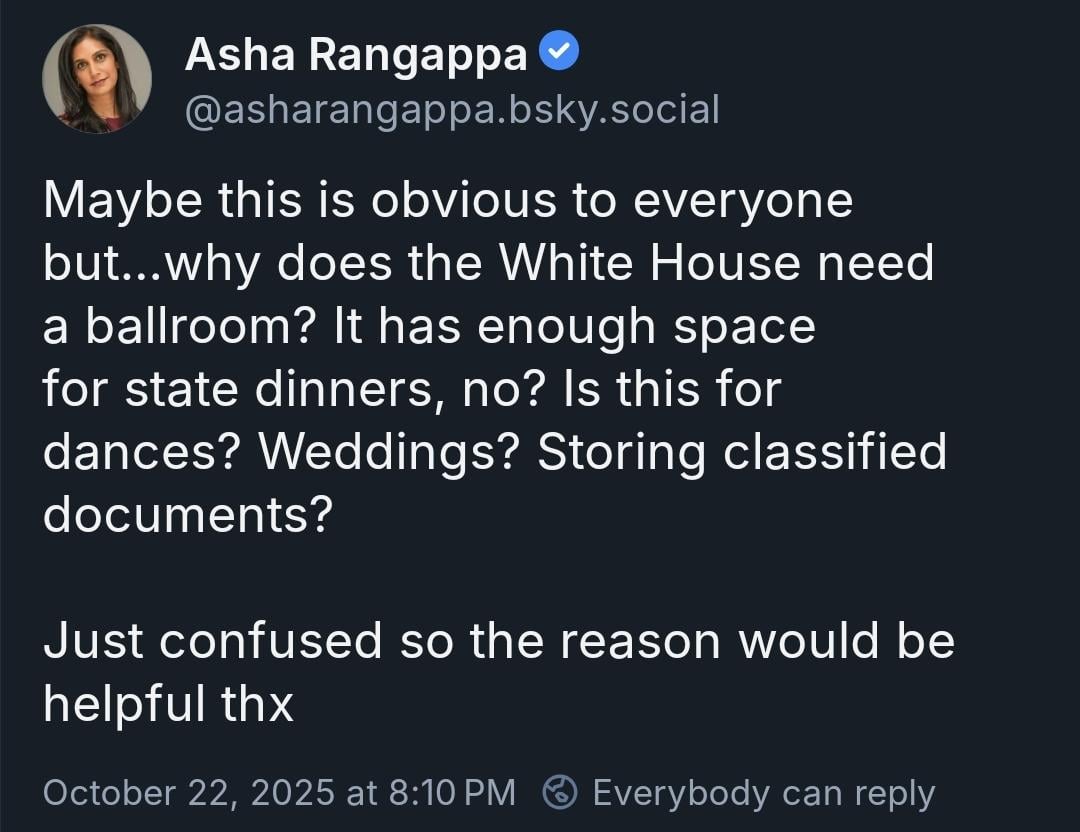1080x832 pixels.
Task: Click the line "Maybe this is obvious to everyone"
Action: click(448, 201)
